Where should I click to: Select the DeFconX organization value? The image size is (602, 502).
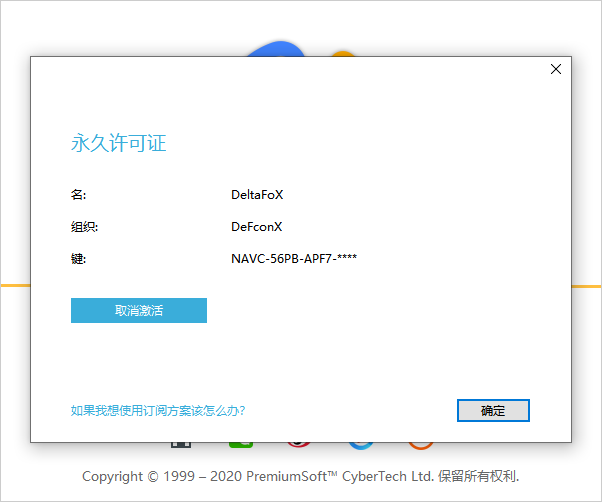click(257, 227)
